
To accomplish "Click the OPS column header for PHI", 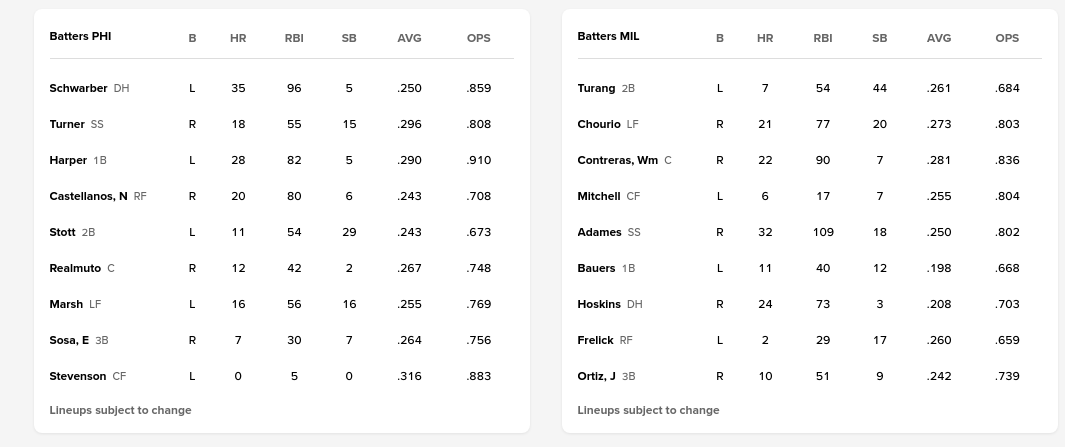I will coord(478,38).
